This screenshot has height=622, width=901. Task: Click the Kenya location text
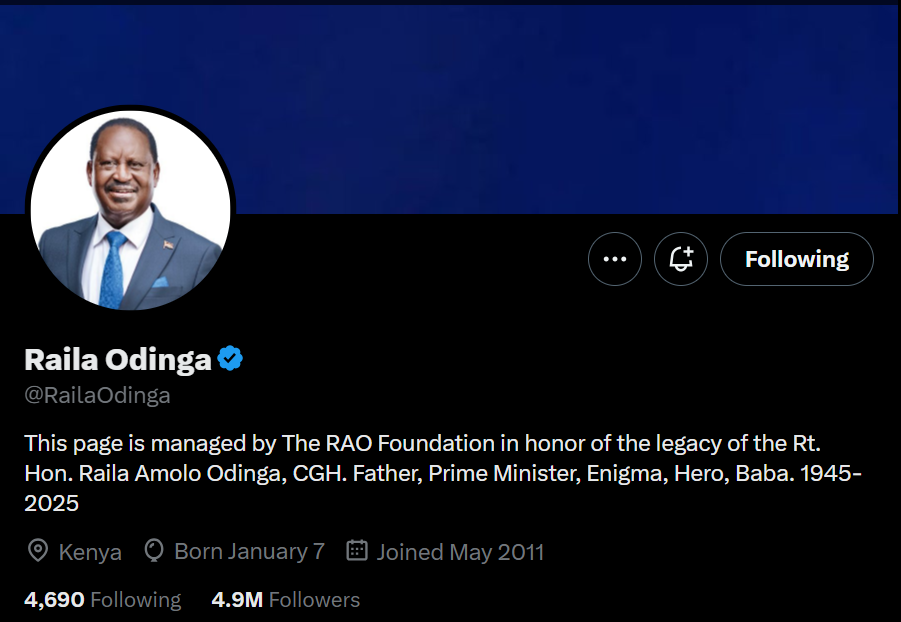(90, 552)
